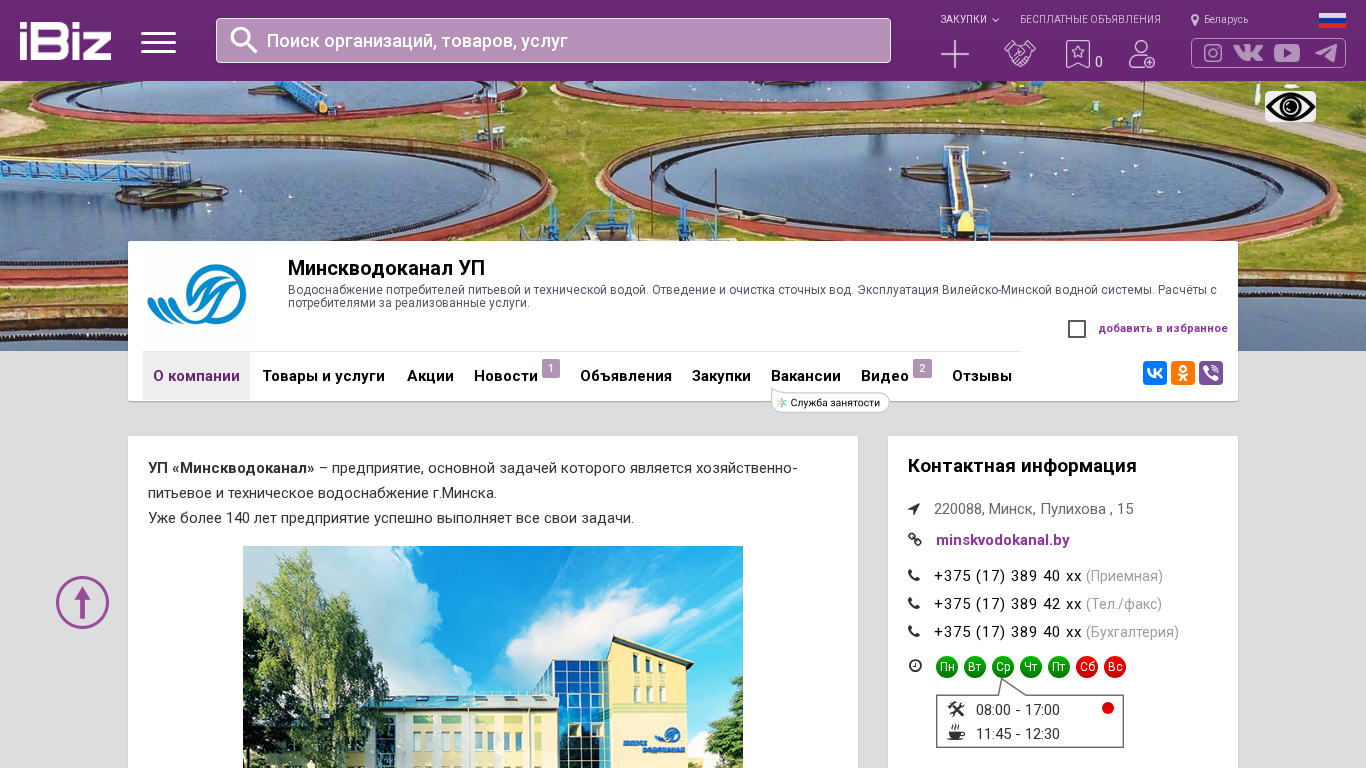Screen dimensions: 1366x768
Task: Click the address 220088, Минск, Пулихова, 15
Action: pos(1034,509)
